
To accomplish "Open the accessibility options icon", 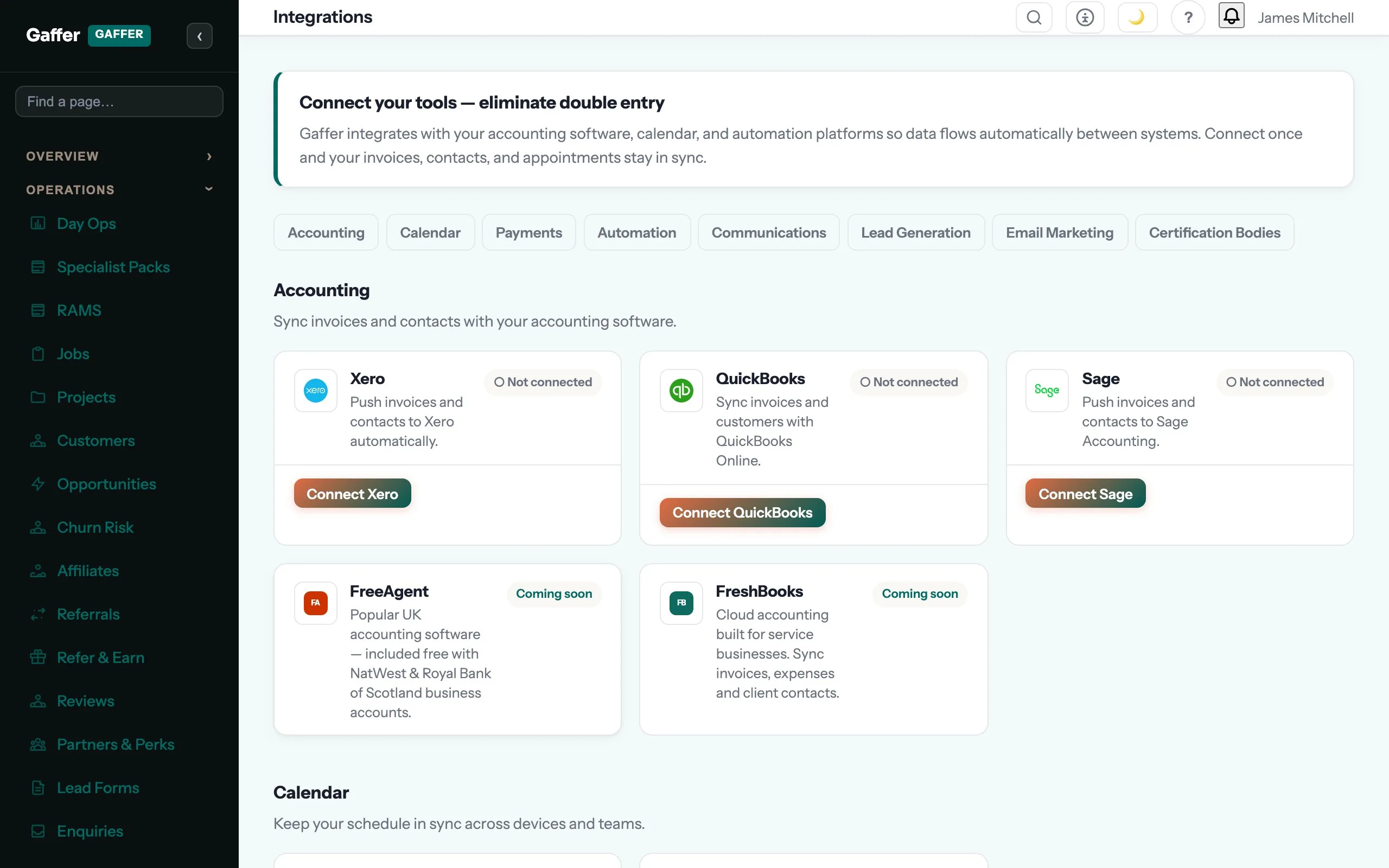I will point(1085,17).
